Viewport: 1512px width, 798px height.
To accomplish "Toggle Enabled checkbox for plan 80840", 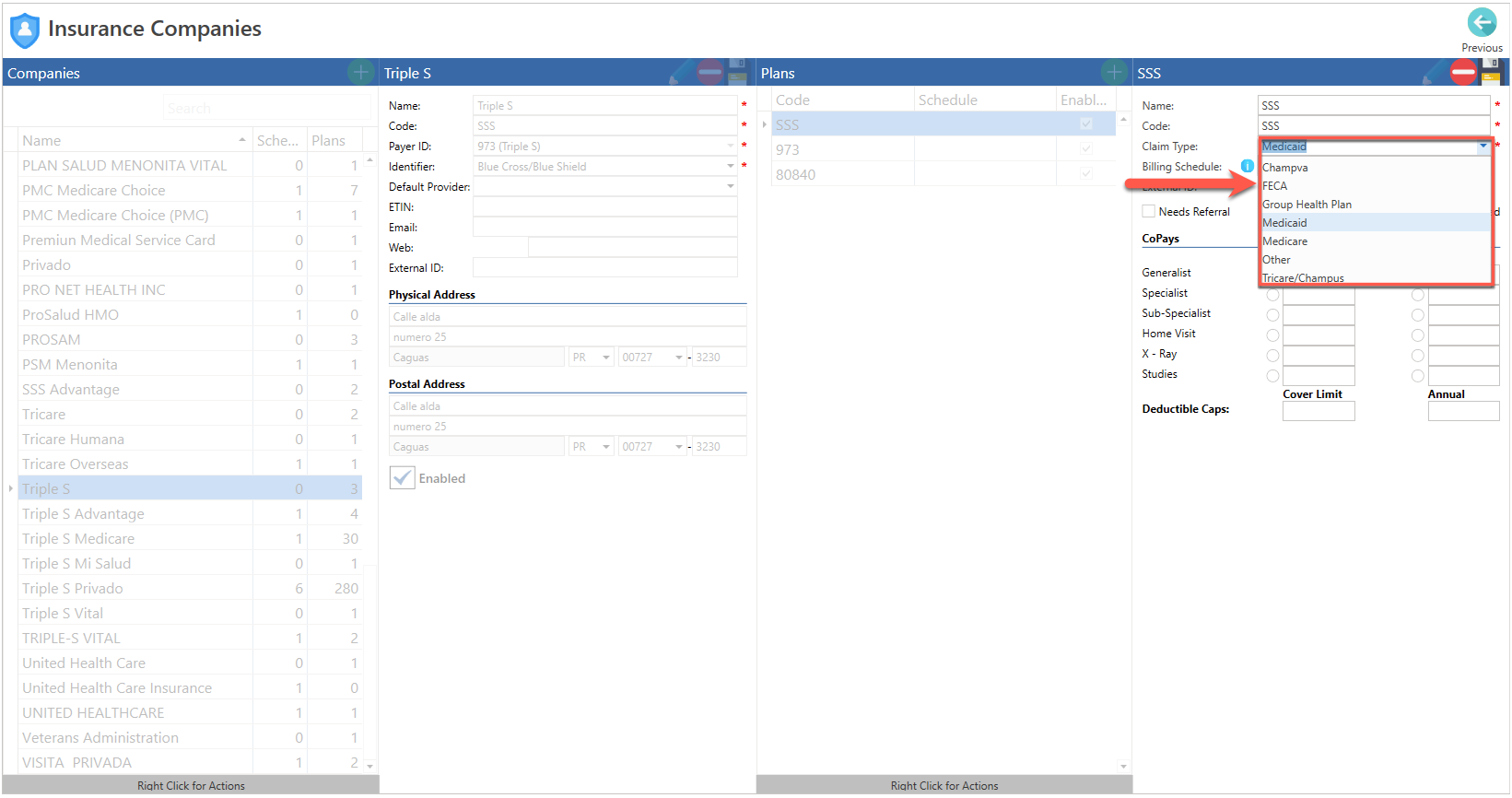I will [1086, 174].
